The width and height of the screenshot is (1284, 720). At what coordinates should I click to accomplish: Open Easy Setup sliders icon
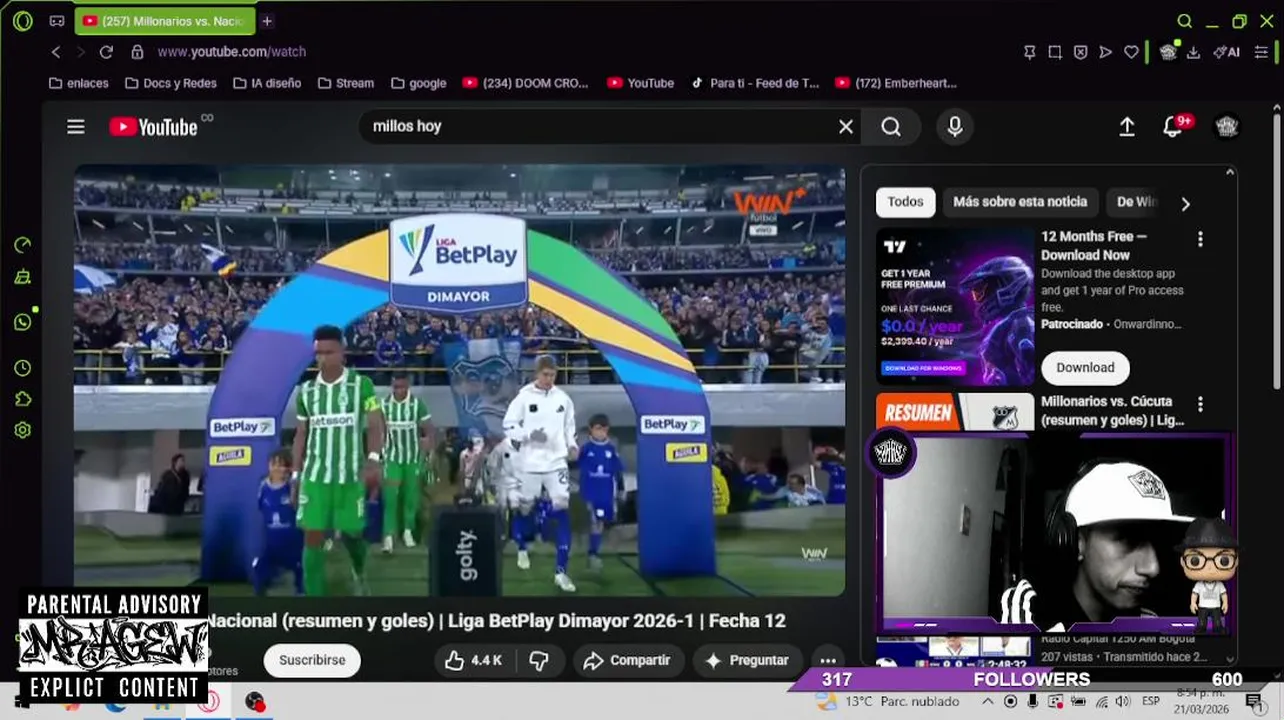point(1262,52)
